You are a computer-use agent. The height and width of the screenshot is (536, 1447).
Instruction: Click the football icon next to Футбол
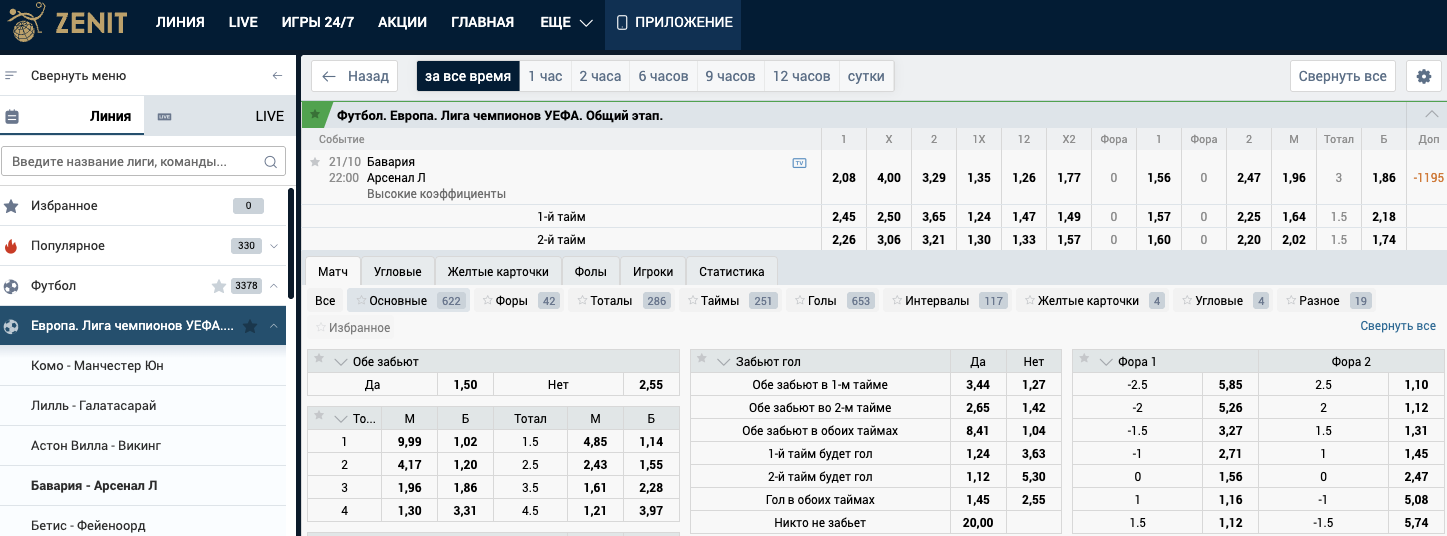click(x=11, y=286)
